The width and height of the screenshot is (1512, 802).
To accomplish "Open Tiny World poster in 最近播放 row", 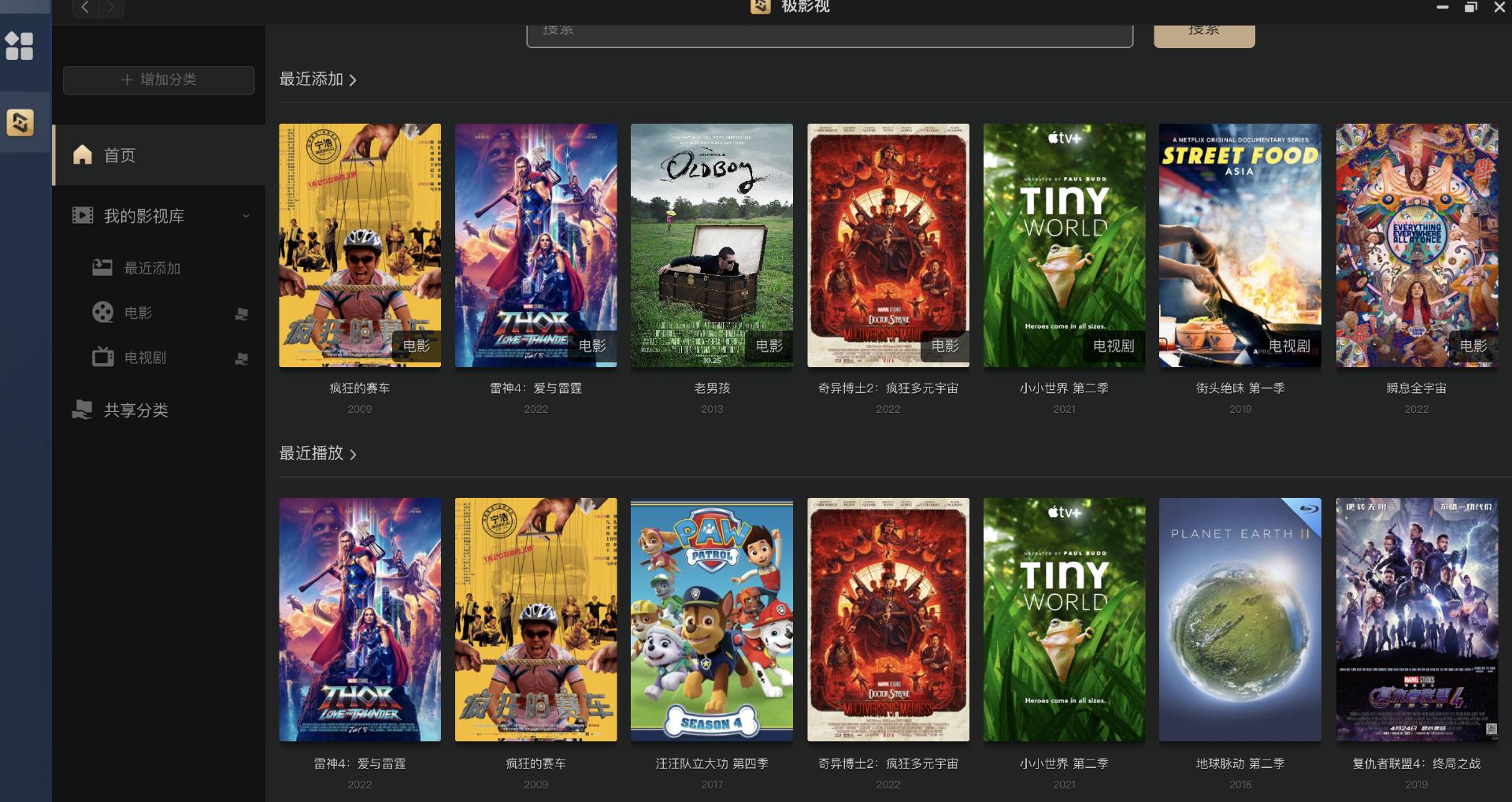I will coord(1065,619).
